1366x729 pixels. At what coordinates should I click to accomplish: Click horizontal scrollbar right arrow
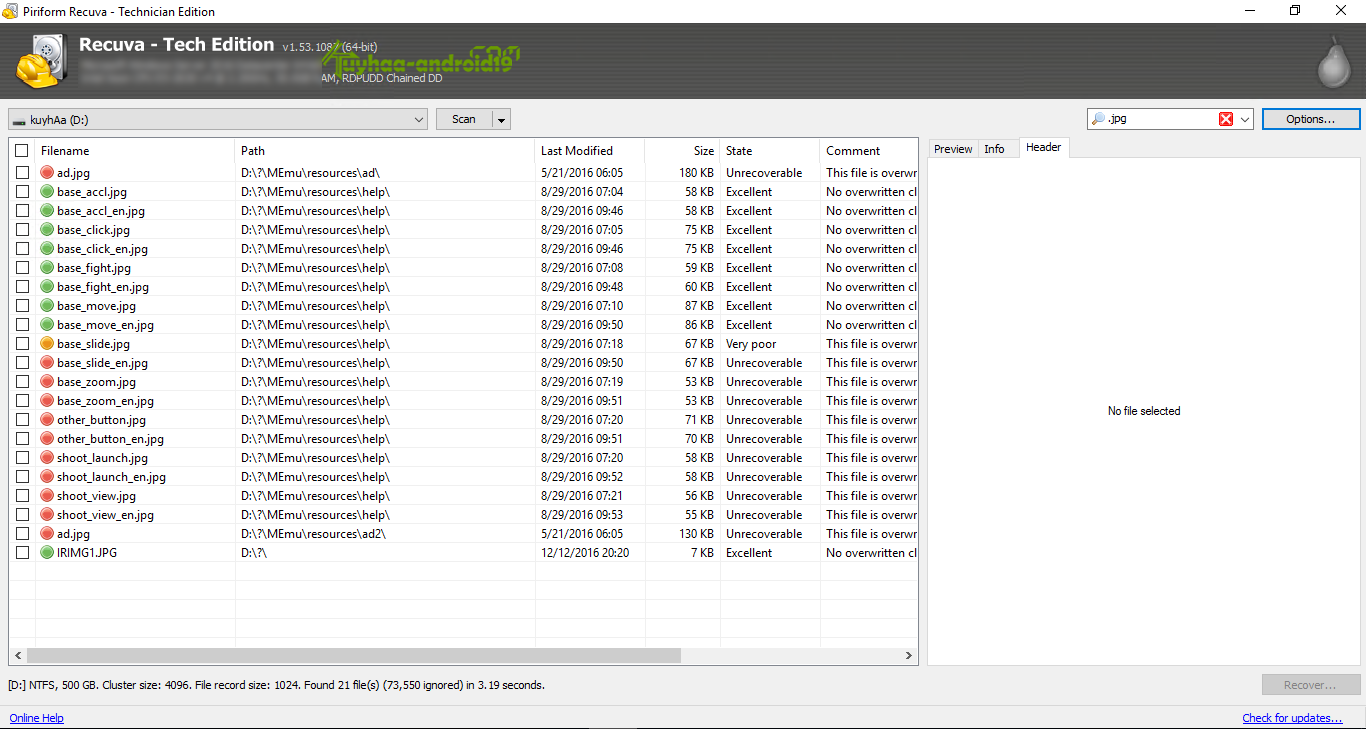point(909,656)
